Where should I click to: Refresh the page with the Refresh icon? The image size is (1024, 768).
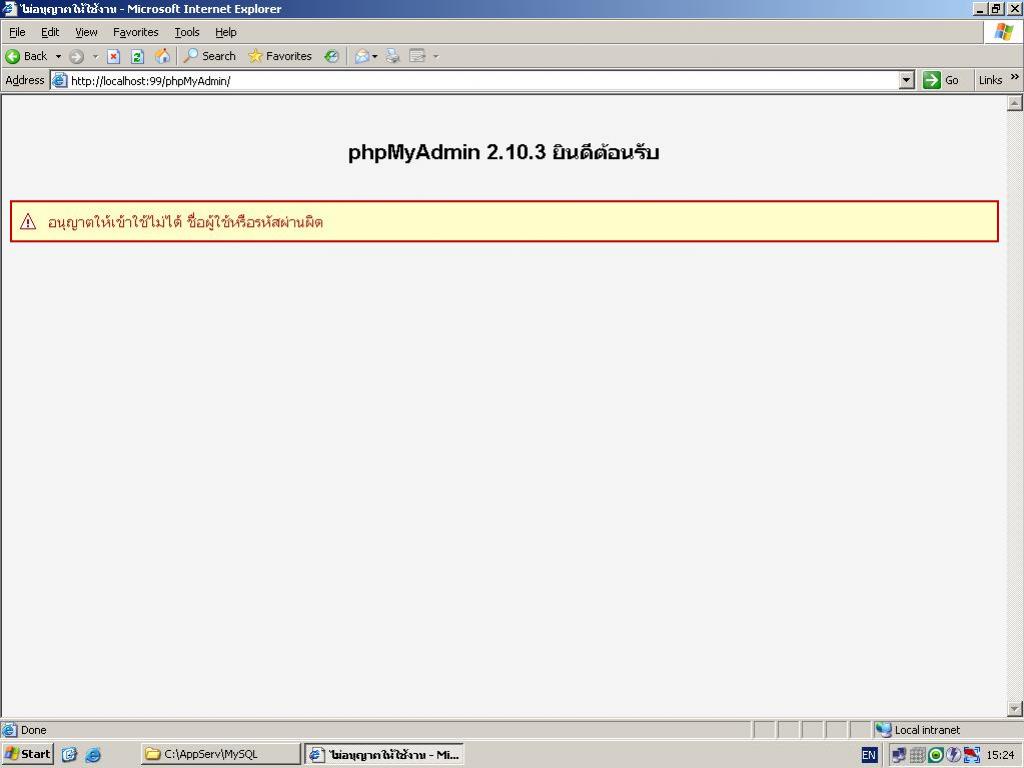click(137, 56)
